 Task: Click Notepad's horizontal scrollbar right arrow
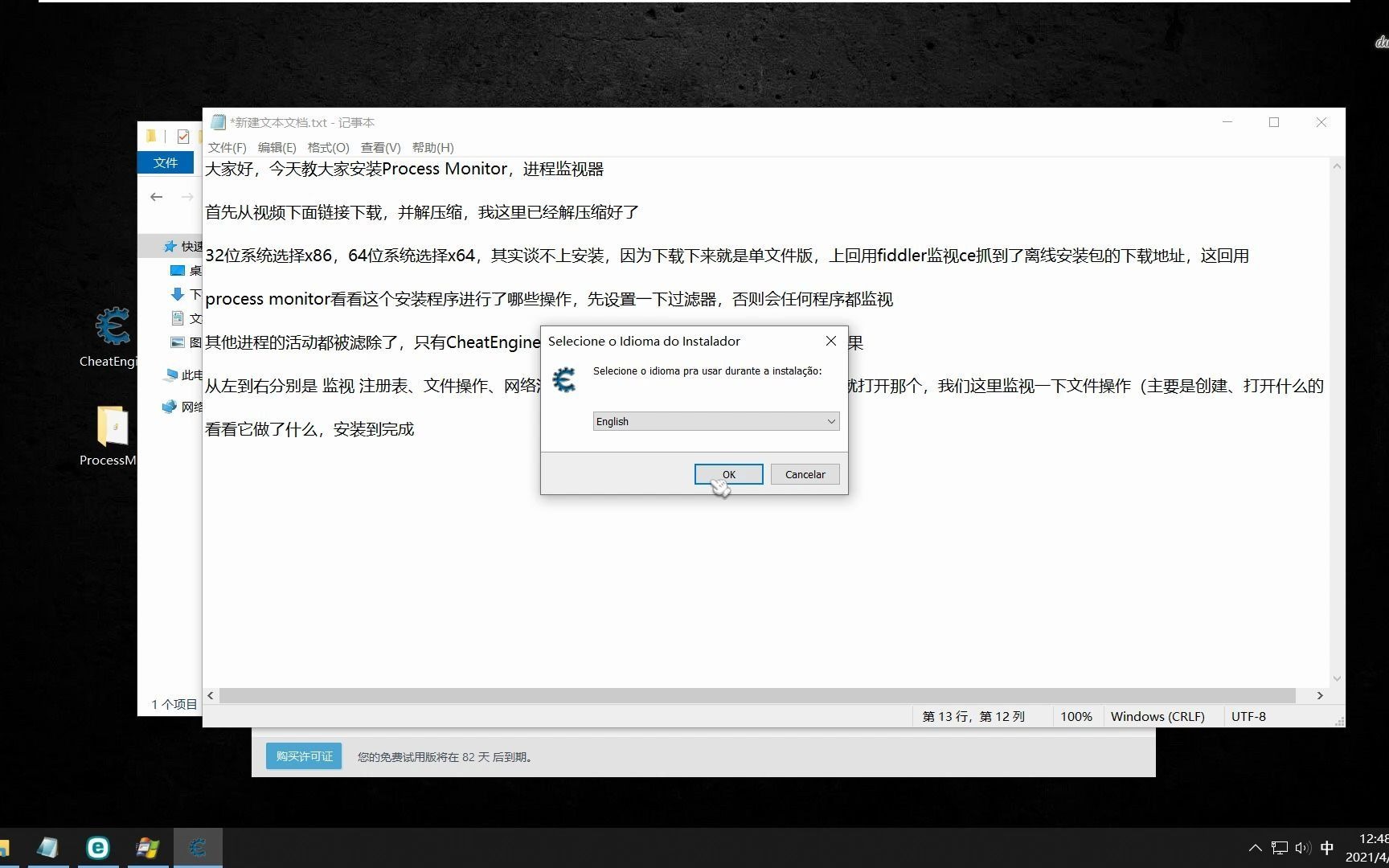click(x=1320, y=695)
